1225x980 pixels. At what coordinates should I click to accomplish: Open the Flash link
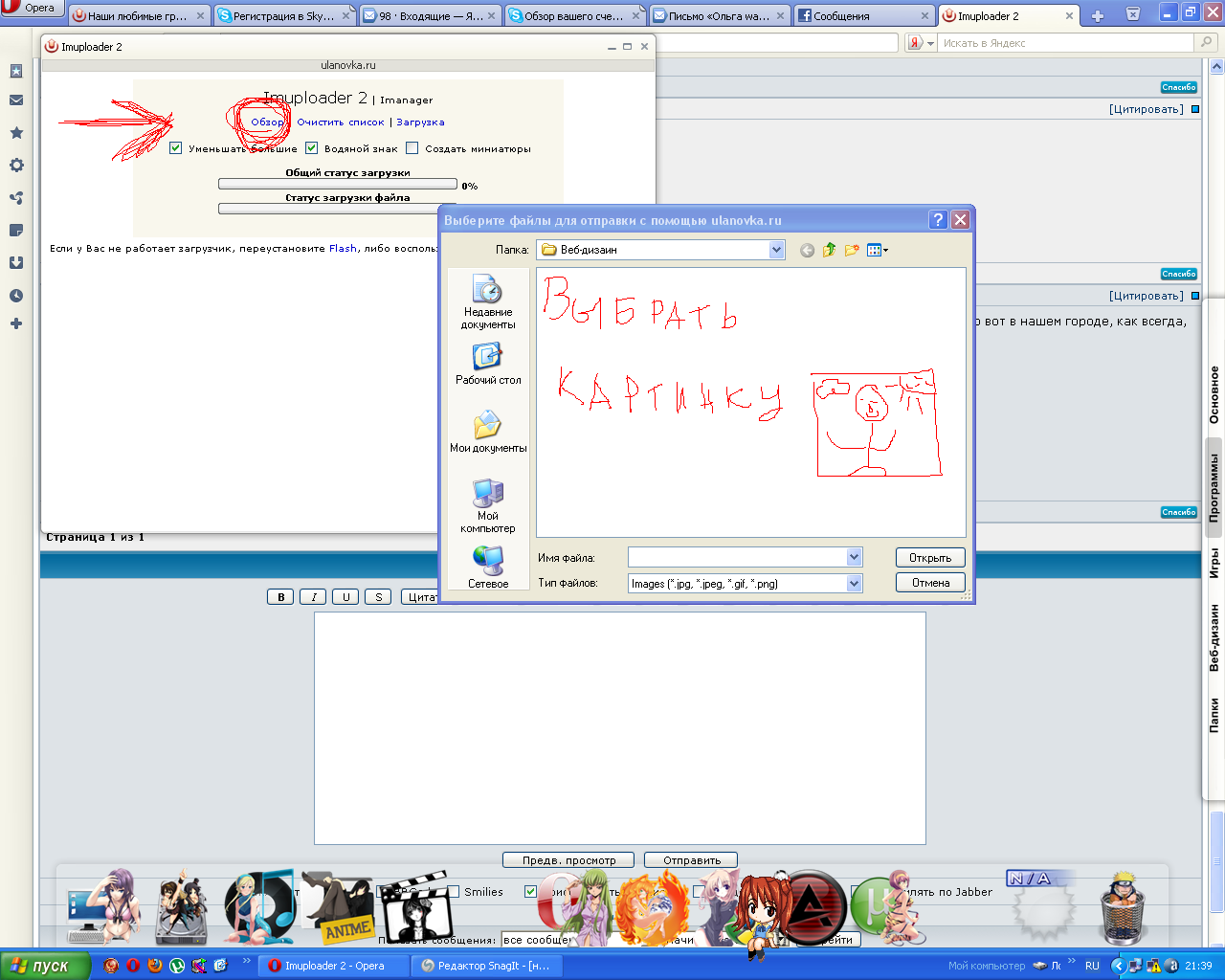[343, 248]
